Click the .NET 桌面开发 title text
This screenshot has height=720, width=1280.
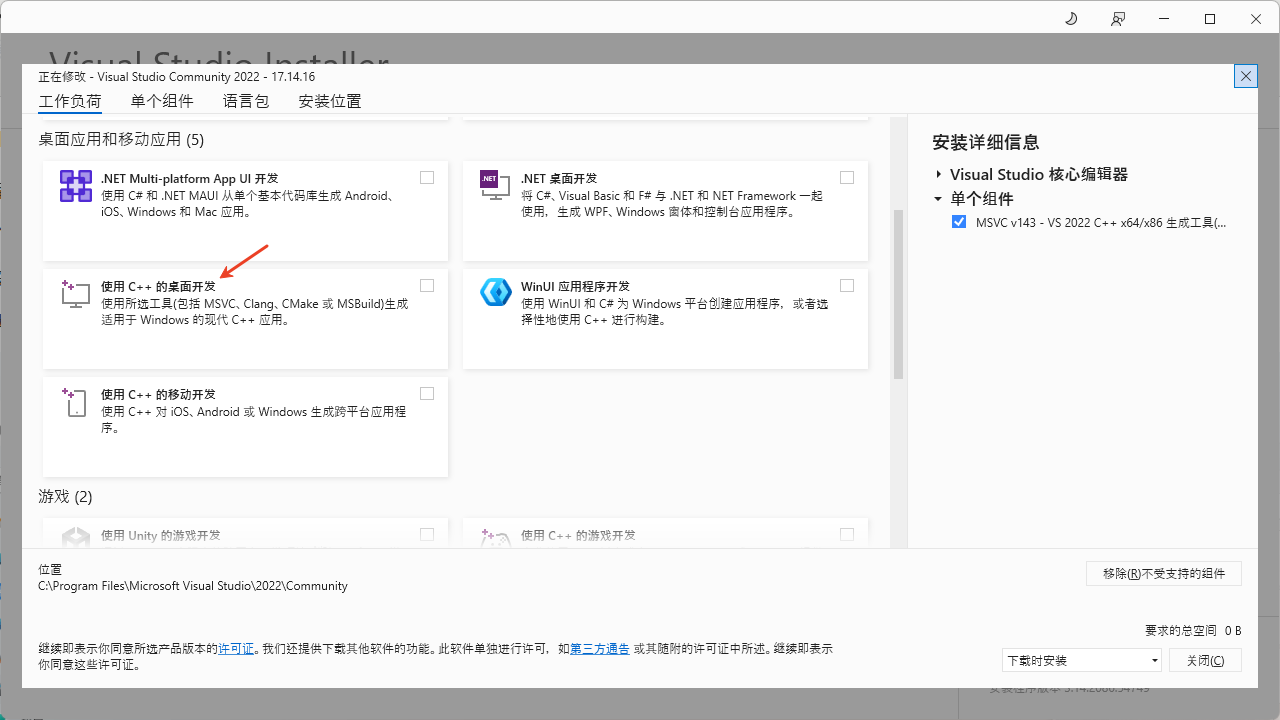click(559, 178)
